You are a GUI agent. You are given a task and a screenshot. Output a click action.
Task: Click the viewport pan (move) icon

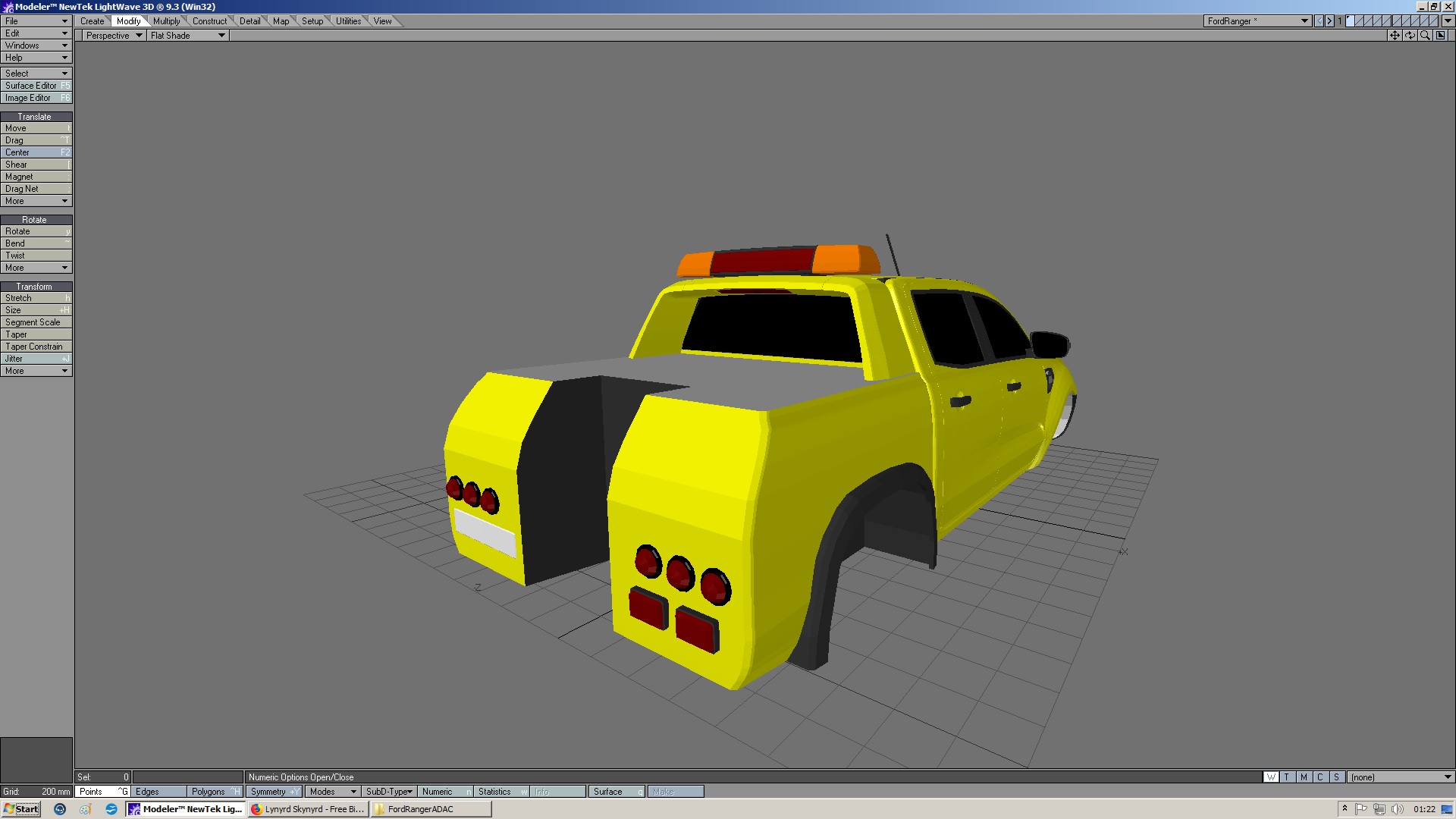[x=1395, y=36]
